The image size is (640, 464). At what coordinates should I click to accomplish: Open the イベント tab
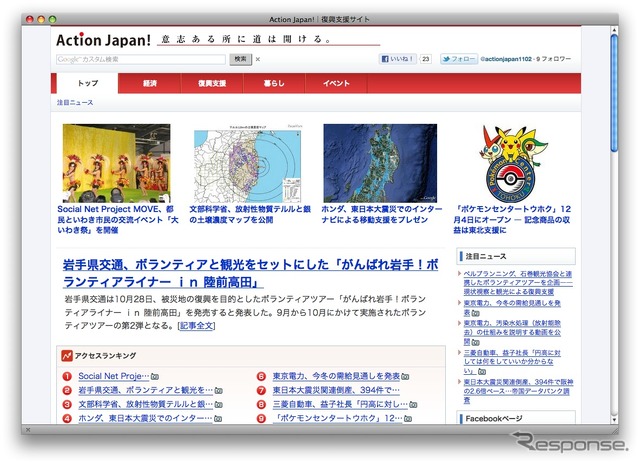coord(336,83)
